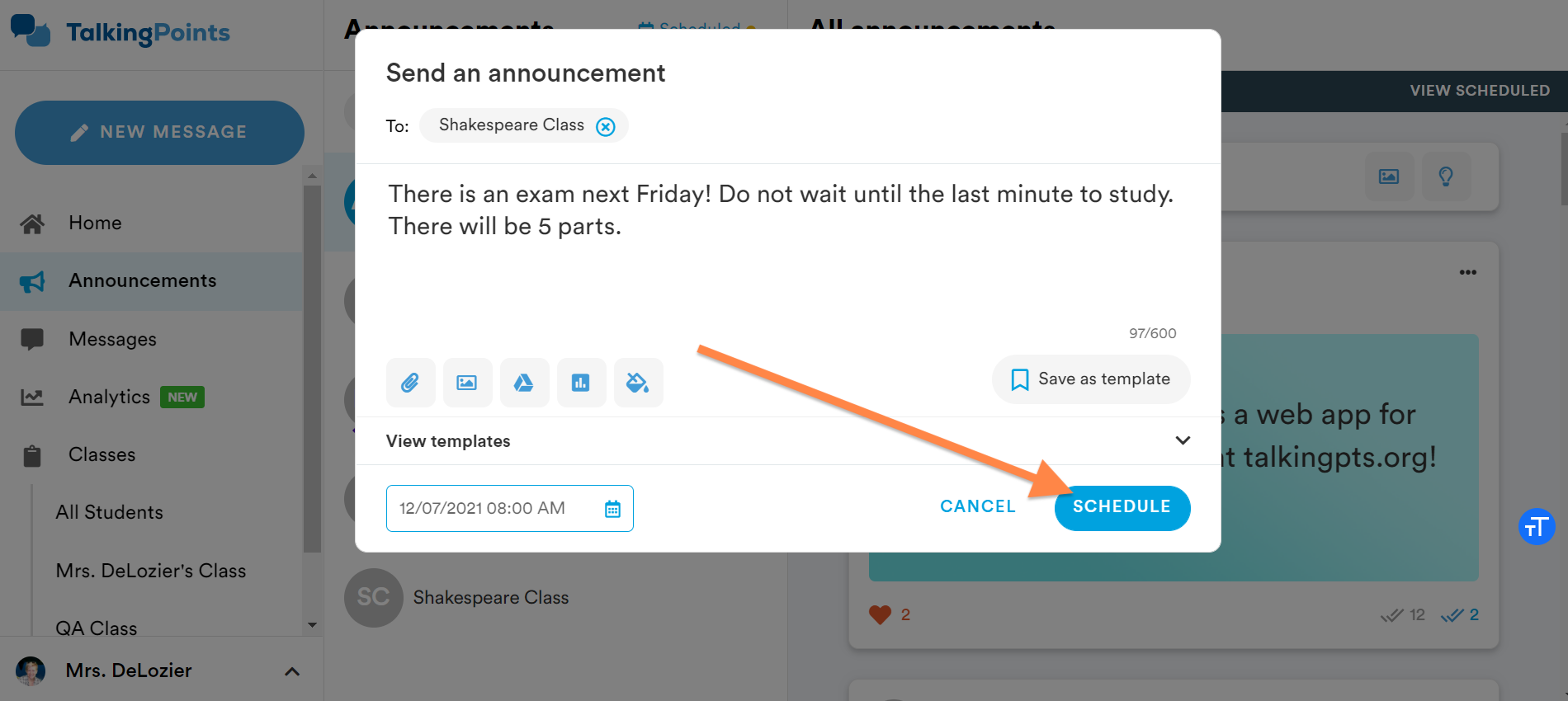Image resolution: width=1568 pixels, height=701 pixels.
Task: Open the three-dot announcement options menu
Action: point(1467,272)
